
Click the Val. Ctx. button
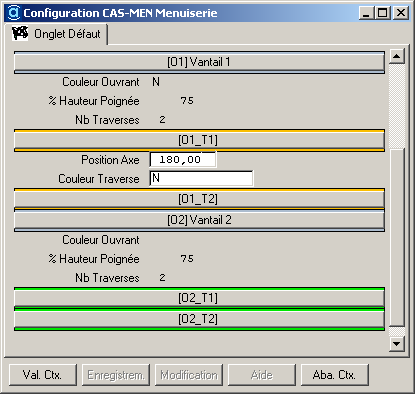(x=43, y=375)
